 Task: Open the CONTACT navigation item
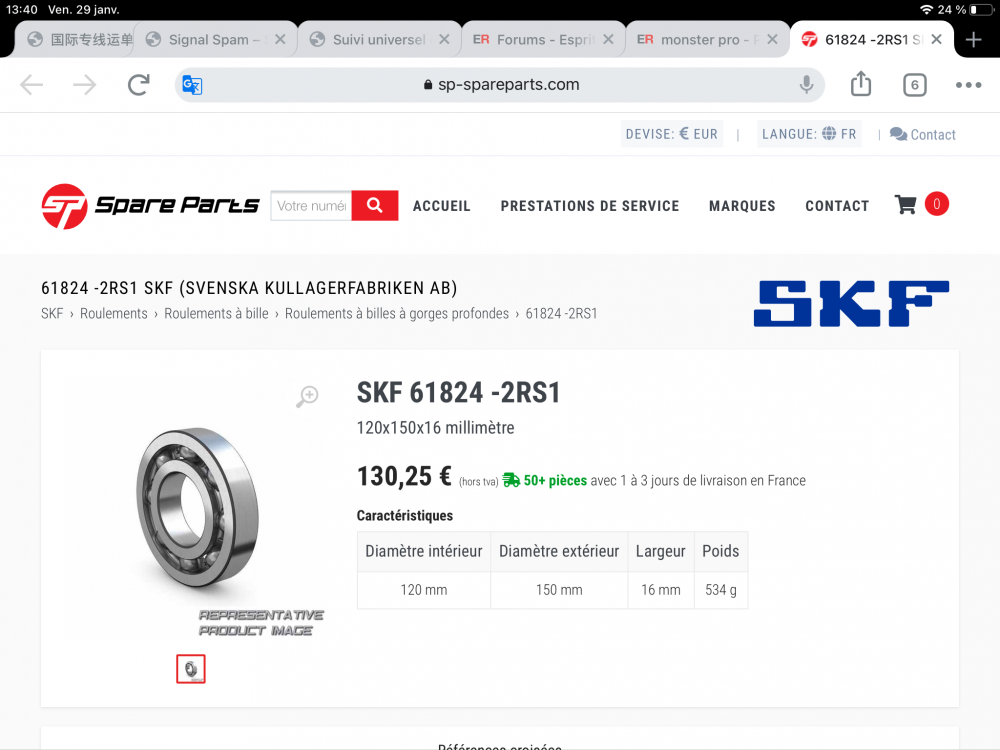(837, 206)
